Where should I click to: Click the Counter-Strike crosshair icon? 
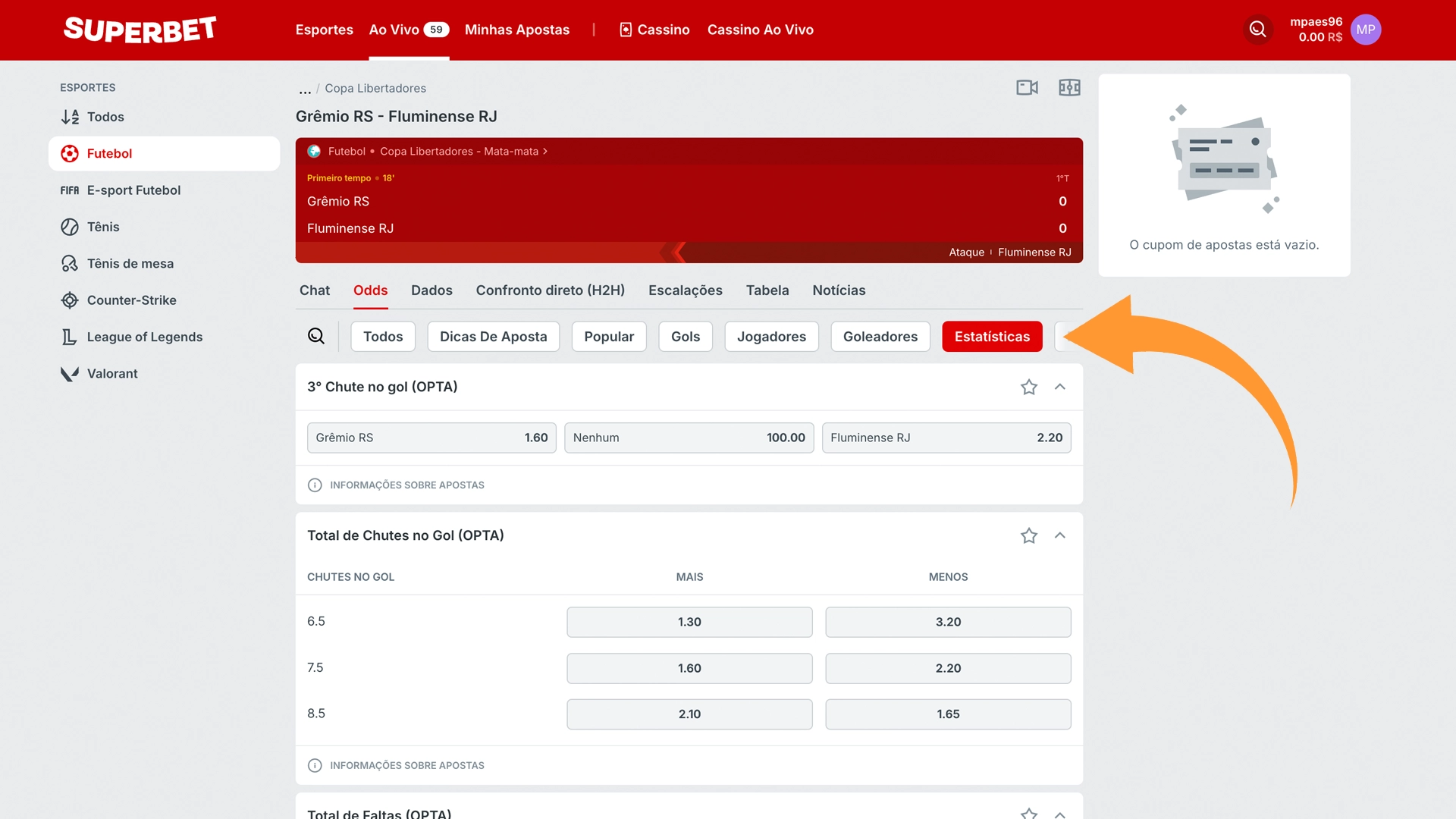pyautogui.click(x=70, y=300)
